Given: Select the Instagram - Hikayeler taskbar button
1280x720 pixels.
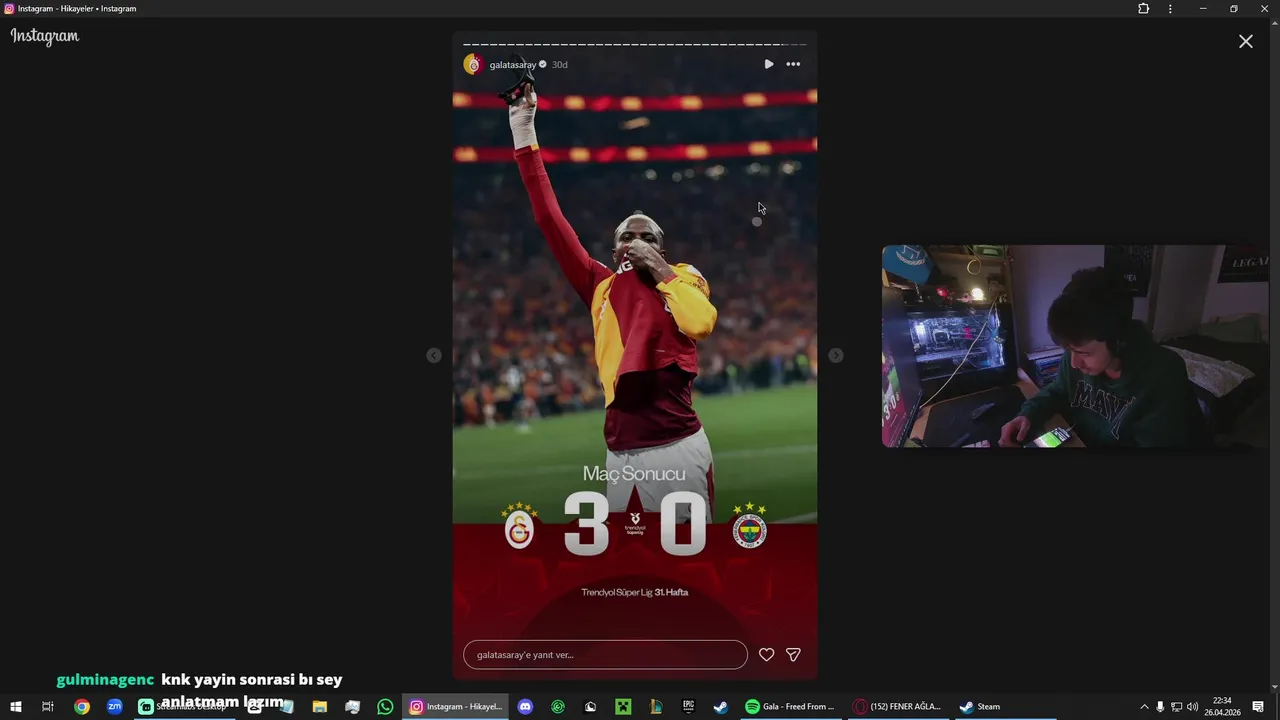Looking at the screenshot, I should [x=456, y=707].
